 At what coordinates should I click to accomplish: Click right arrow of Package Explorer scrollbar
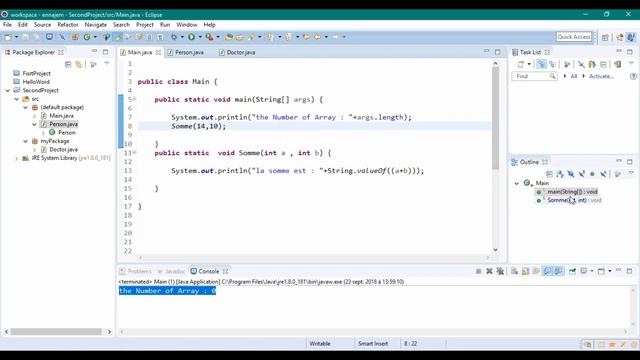(x=109, y=332)
